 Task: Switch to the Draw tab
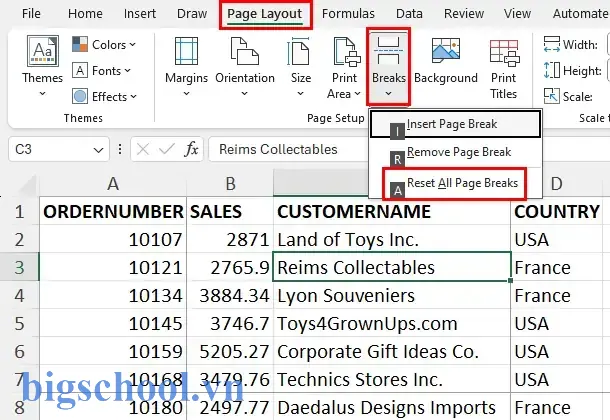coord(192,14)
